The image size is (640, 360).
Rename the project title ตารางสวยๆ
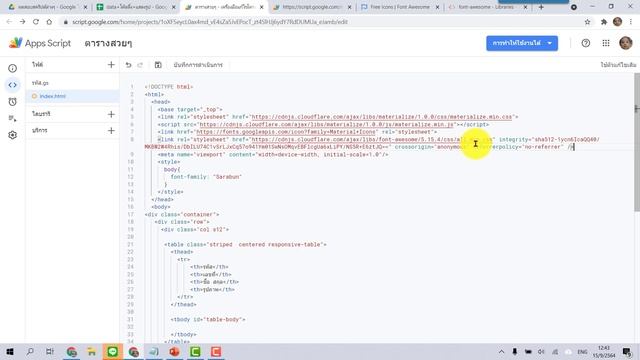point(108,43)
